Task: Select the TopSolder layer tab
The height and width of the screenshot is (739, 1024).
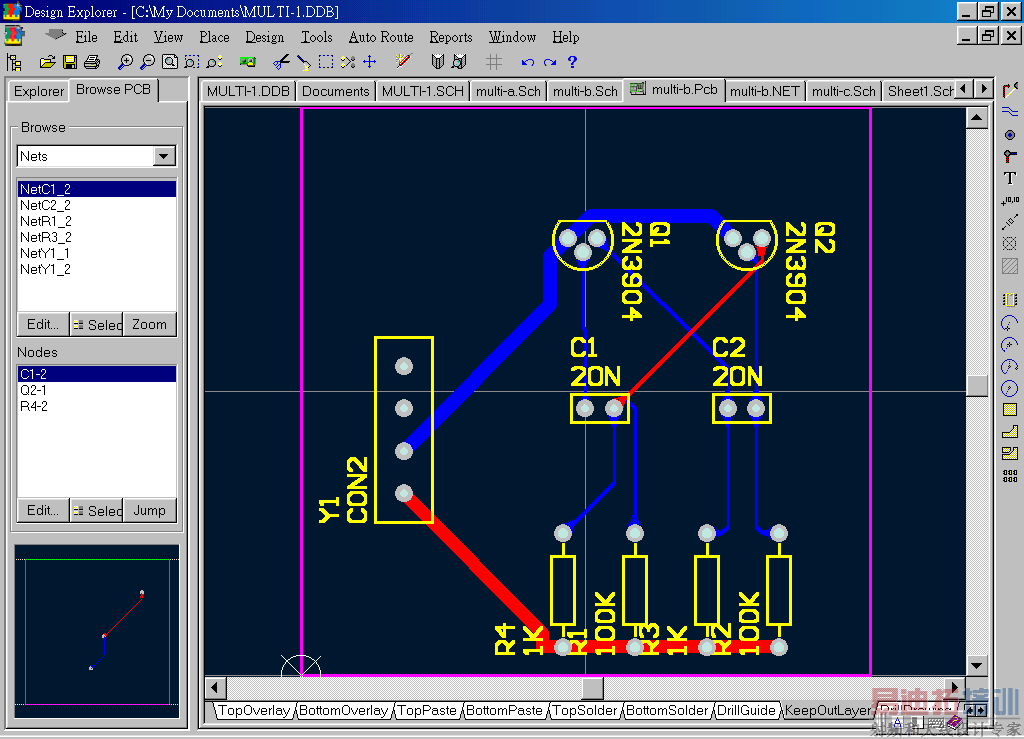Action: (x=584, y=711)
